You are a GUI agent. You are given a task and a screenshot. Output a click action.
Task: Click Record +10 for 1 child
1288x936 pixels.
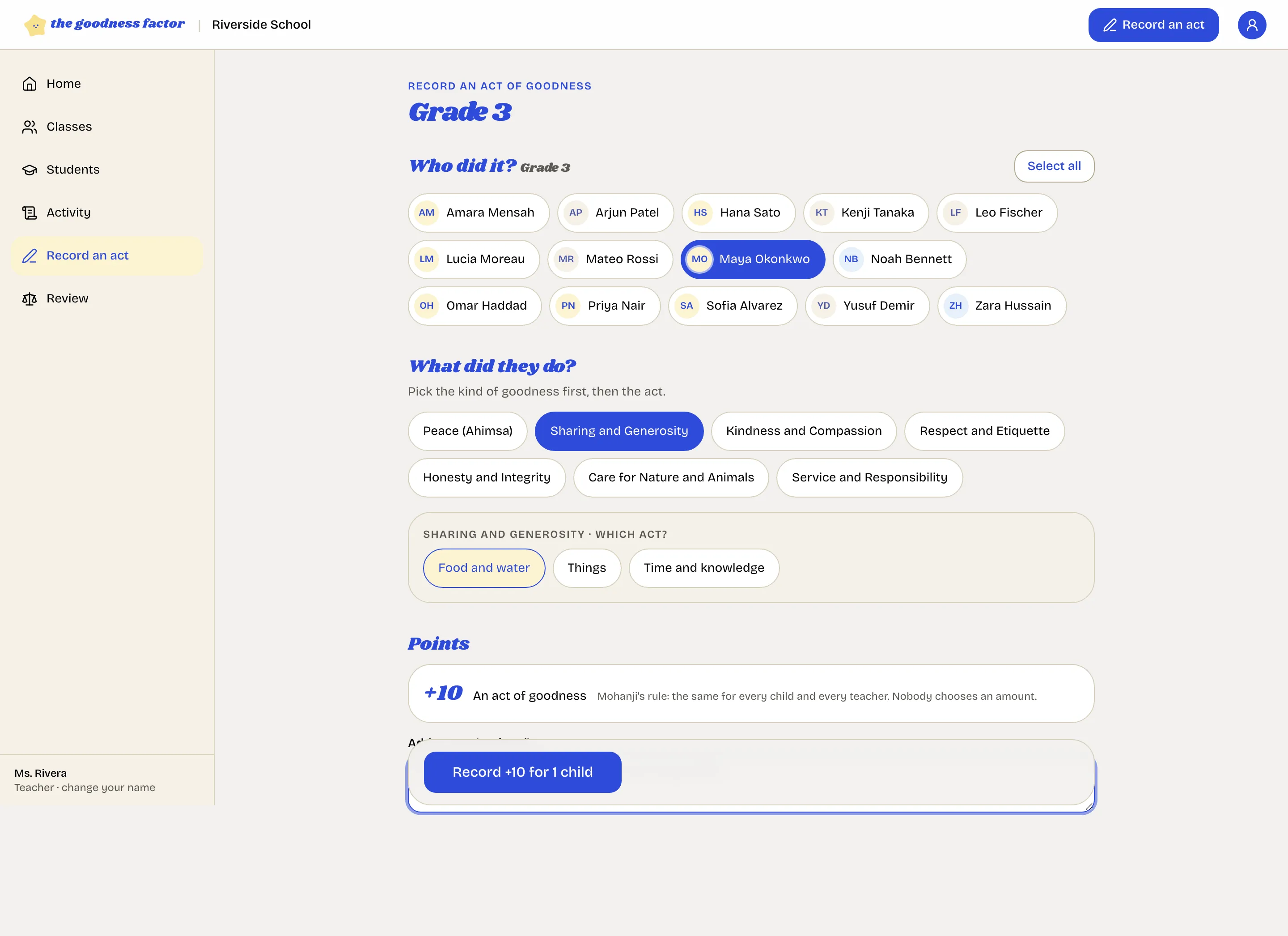[x=522, y=772]
